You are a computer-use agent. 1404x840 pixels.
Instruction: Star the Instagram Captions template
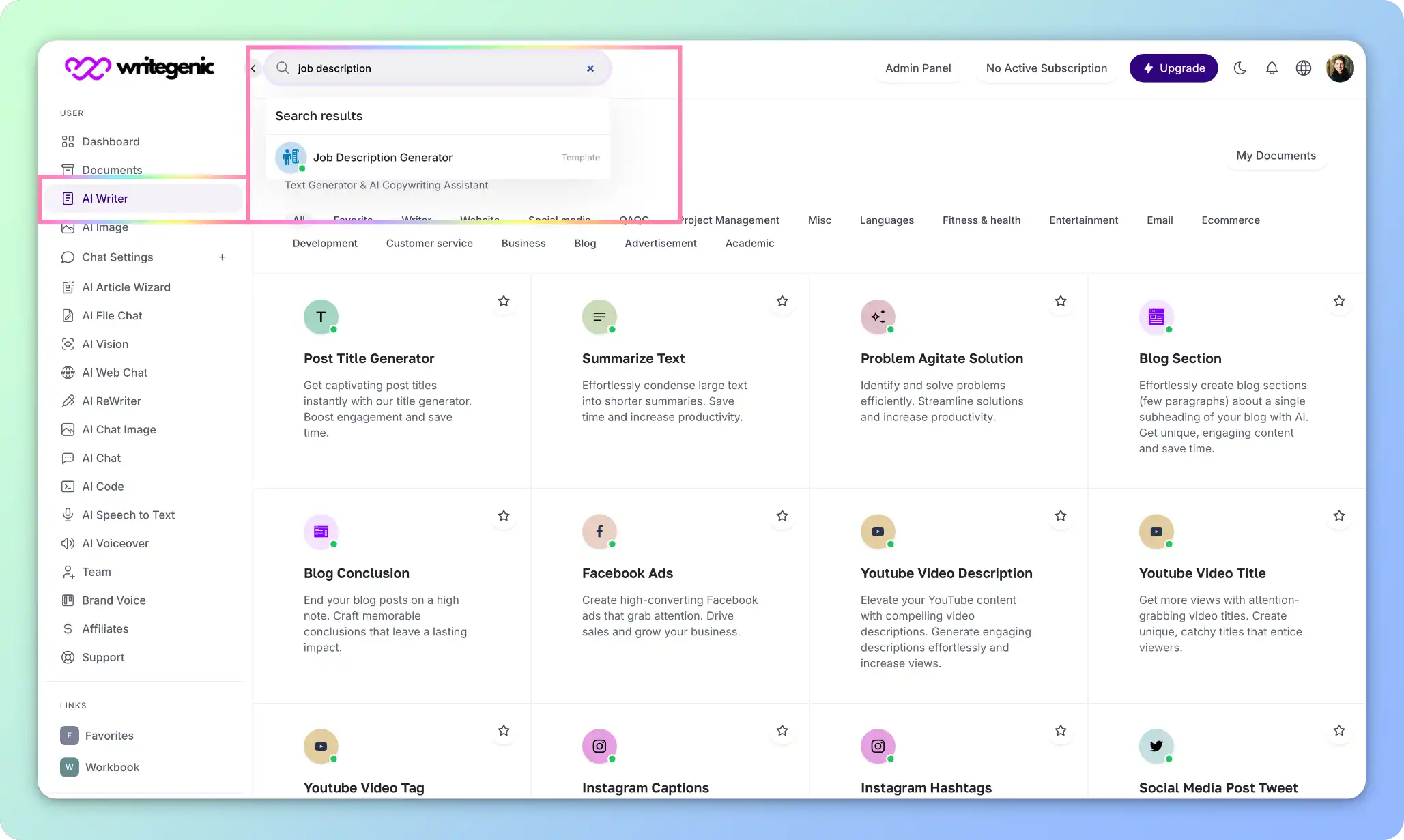click(x=782, y=731)
